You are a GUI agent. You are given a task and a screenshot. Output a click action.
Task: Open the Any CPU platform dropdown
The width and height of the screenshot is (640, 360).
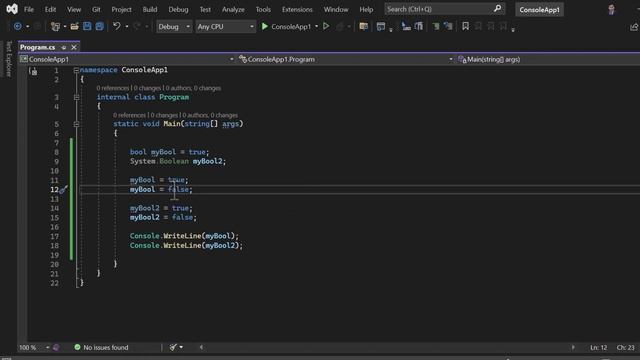[225, 27]
